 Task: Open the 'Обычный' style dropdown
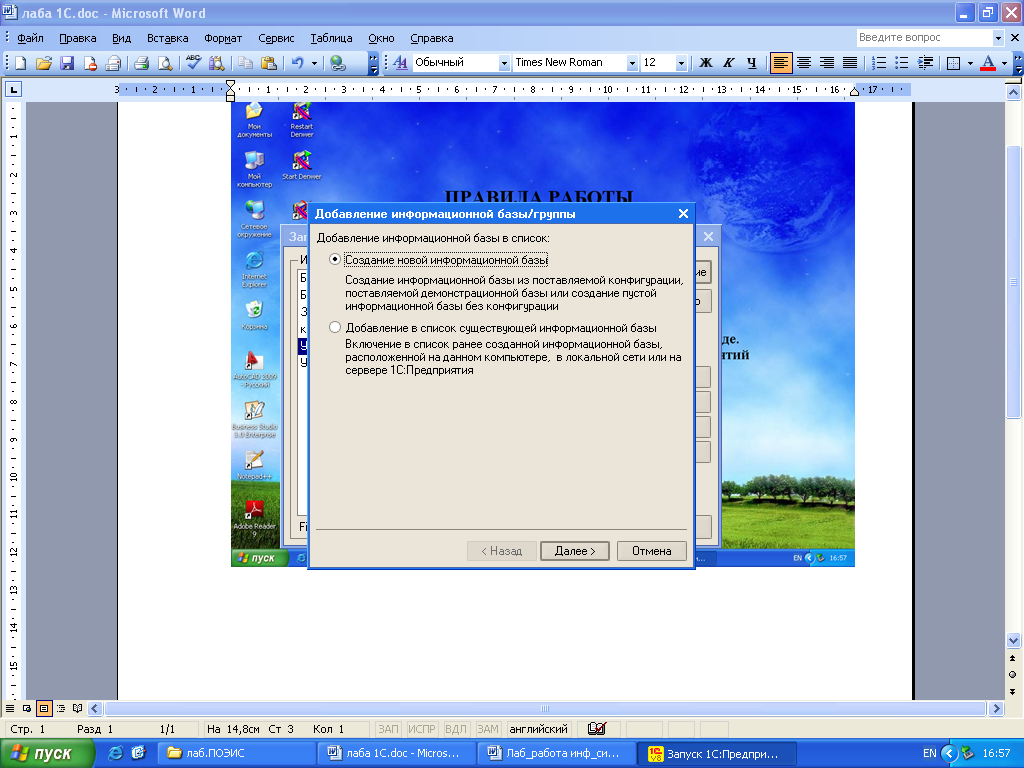coord(504,63)
